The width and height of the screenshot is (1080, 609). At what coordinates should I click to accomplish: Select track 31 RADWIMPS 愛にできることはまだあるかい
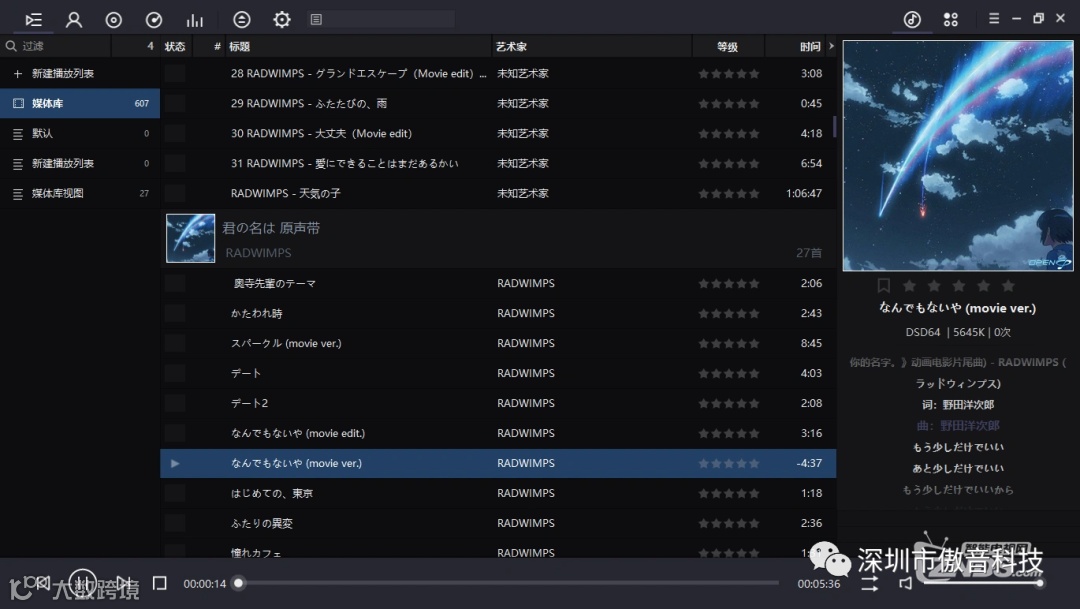tap(499, 163)
